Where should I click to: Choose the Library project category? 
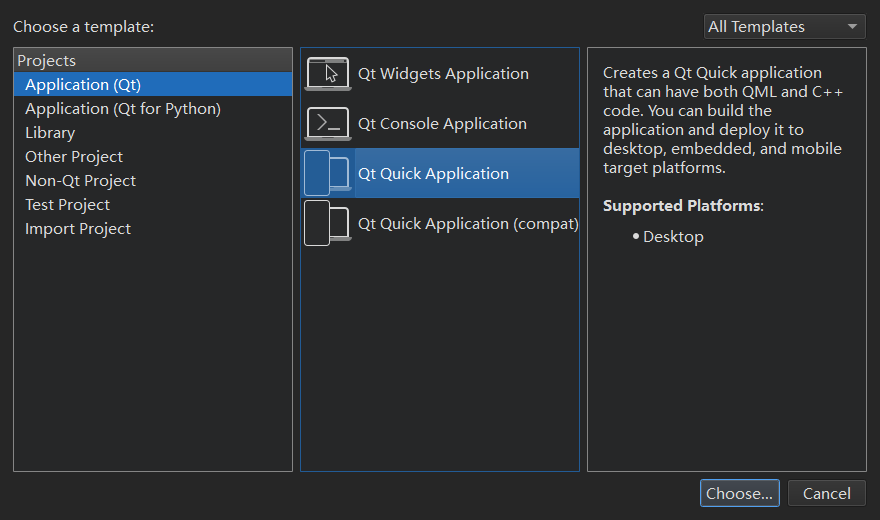click(x=50, y=133)
